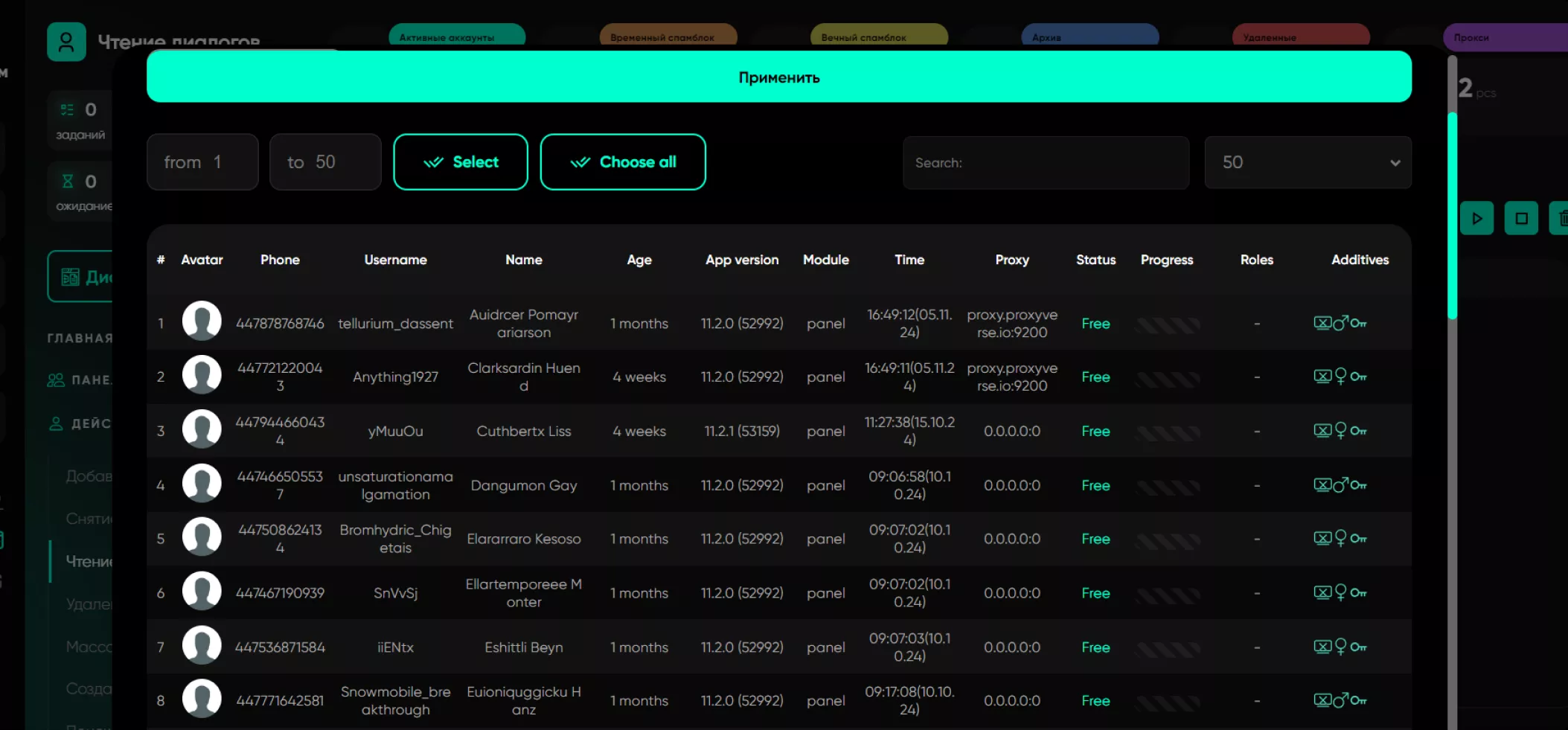Screen dimensions: 1568x730
Task: Sort by the App version column header
Action: [x=742, y=260]
